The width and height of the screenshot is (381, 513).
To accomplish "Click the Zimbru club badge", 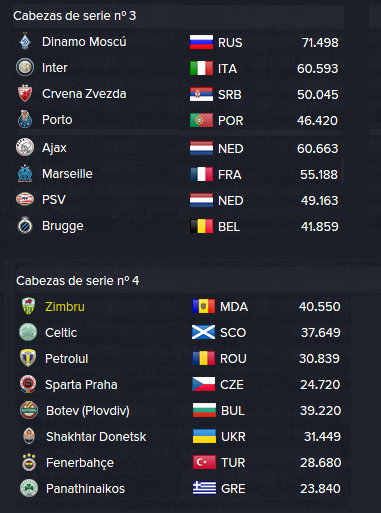I will click(x=28, y=306).
